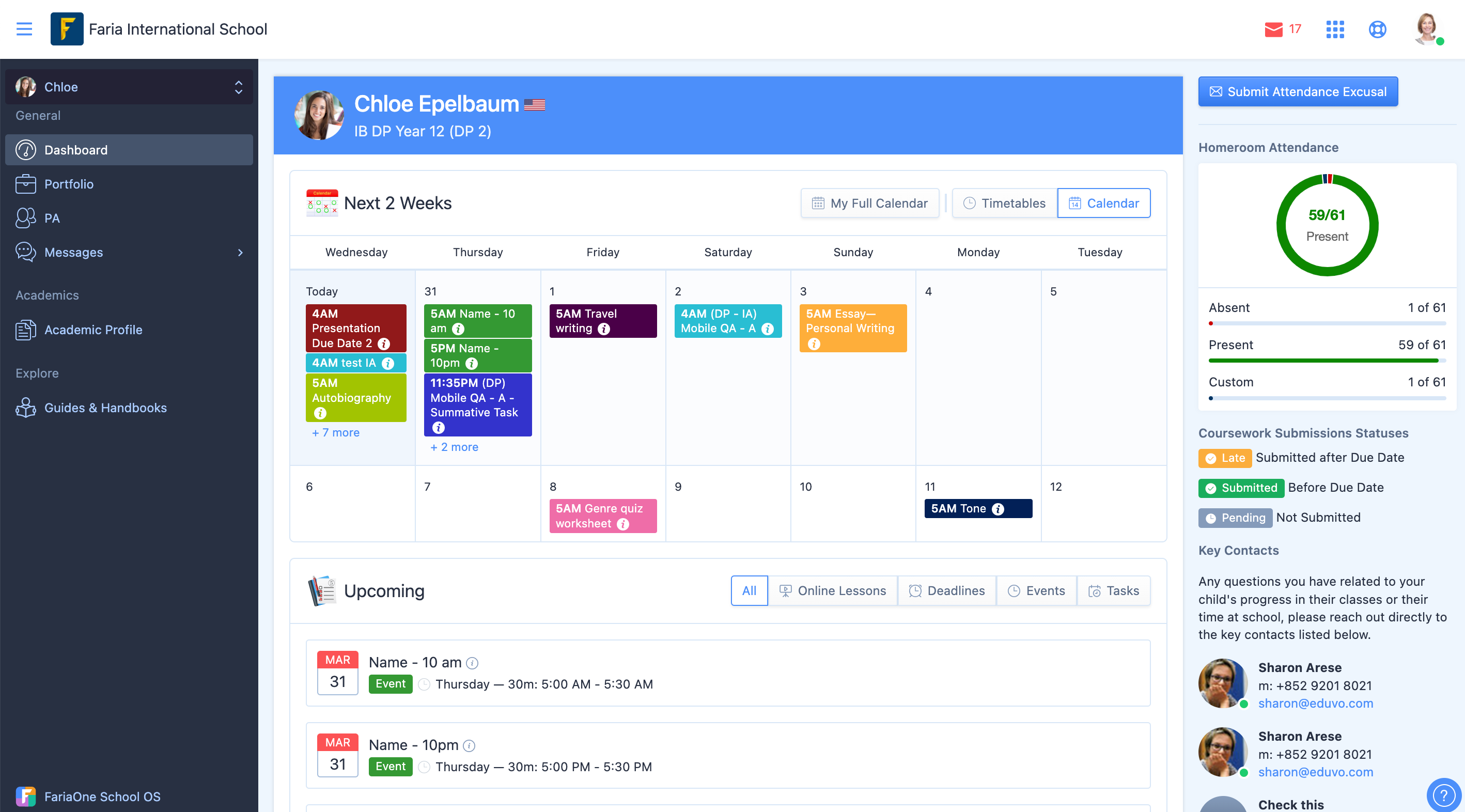Click the Present attendance progress bar
Viewport: 1465px width, 812px height.
(x=1327, y=361)
